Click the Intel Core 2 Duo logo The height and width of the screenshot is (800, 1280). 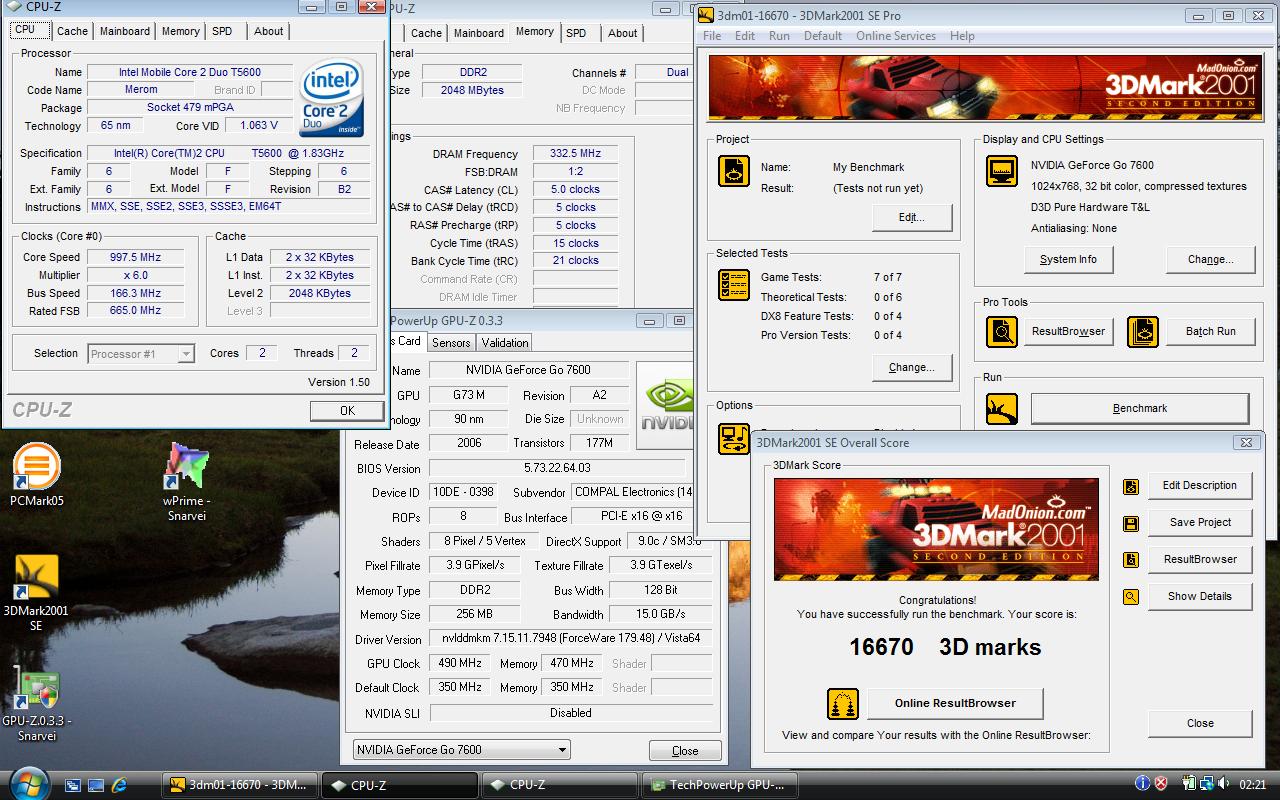pos(331,98)
